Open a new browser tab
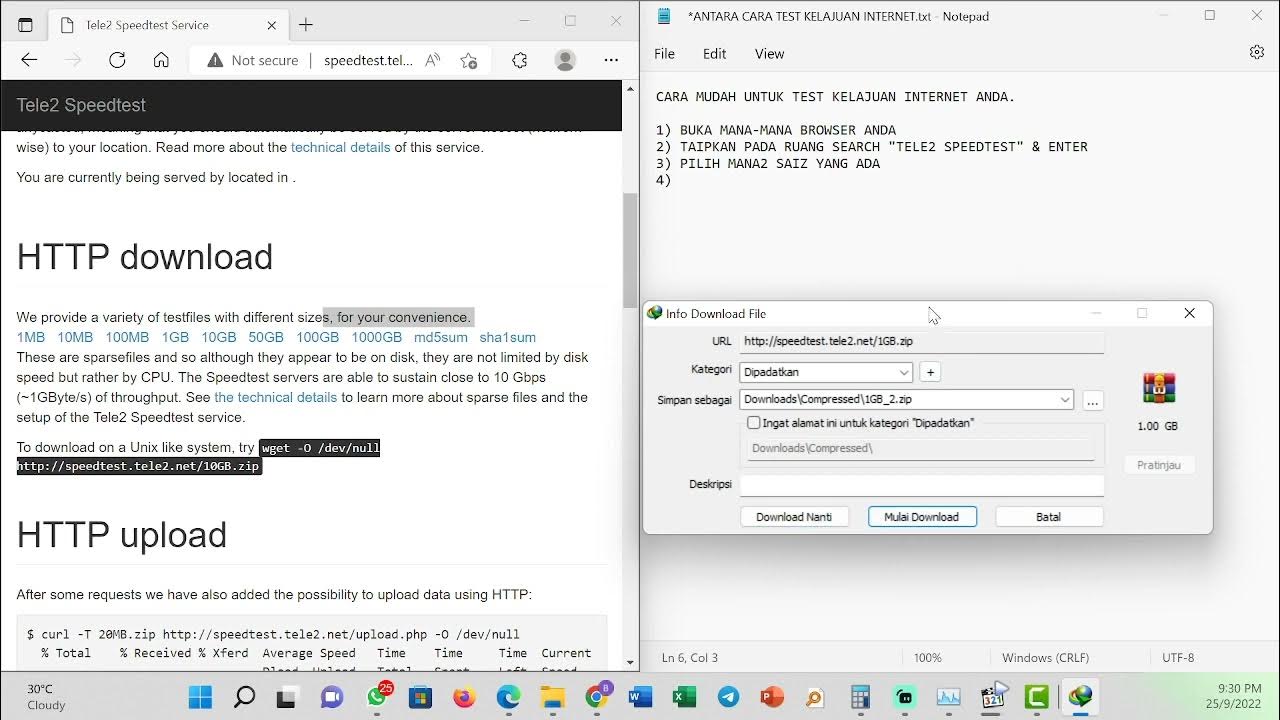1280x720 pixels. click(x=306, y=24)
